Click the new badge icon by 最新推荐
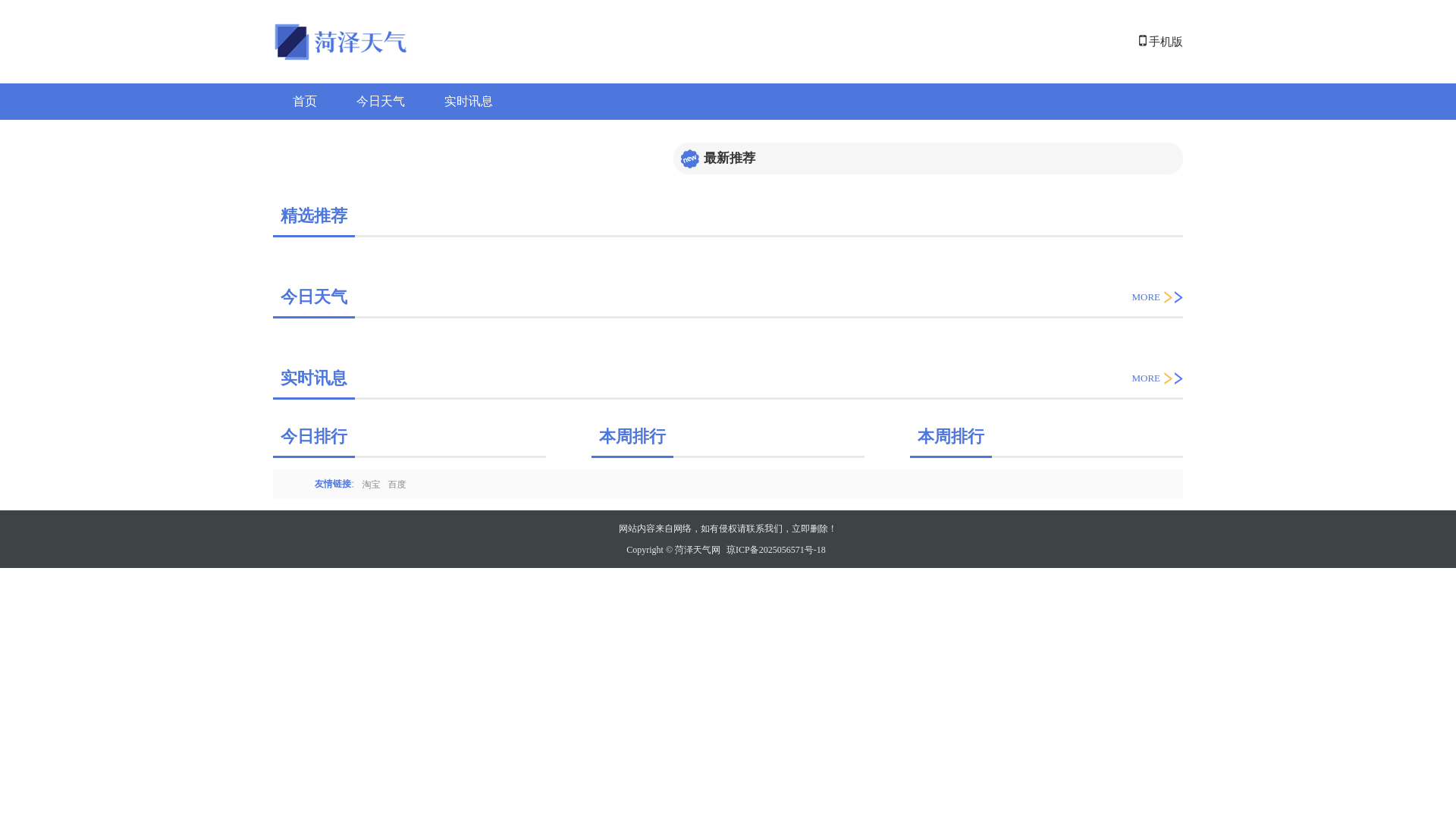Image resolution: width=1456 pixels, height=819 pixels. (690, 158)
